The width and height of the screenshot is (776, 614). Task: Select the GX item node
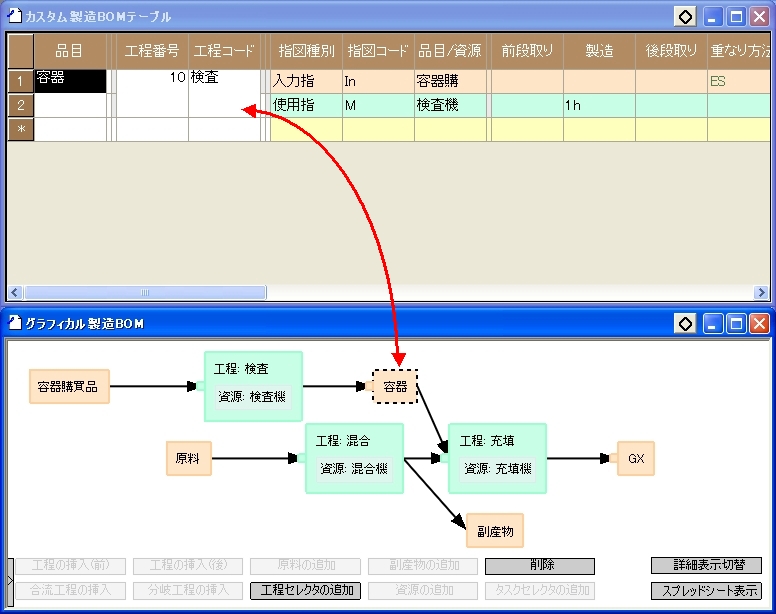pyautogui.click(x=636, y=459)
